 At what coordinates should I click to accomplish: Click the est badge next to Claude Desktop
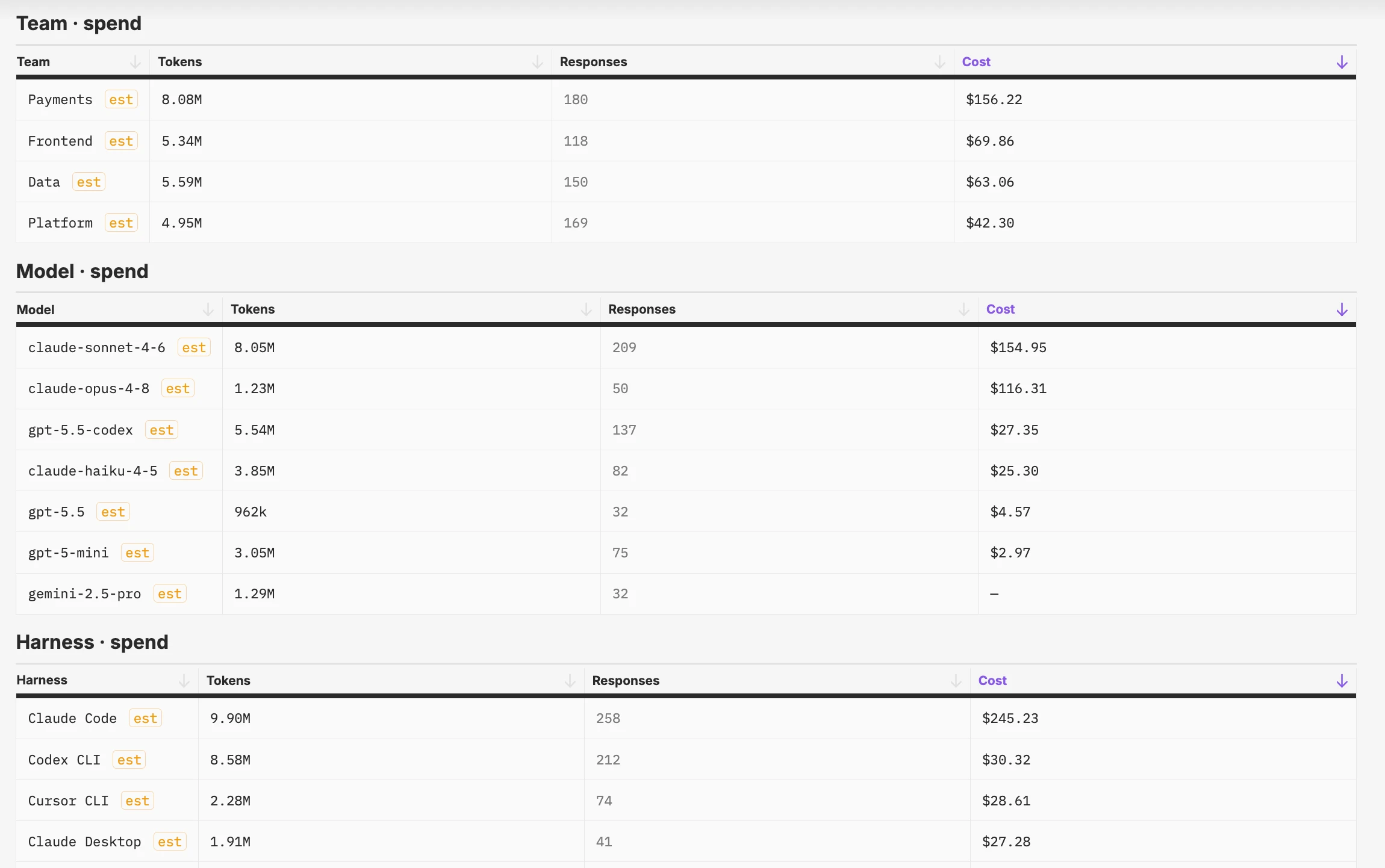170,842
